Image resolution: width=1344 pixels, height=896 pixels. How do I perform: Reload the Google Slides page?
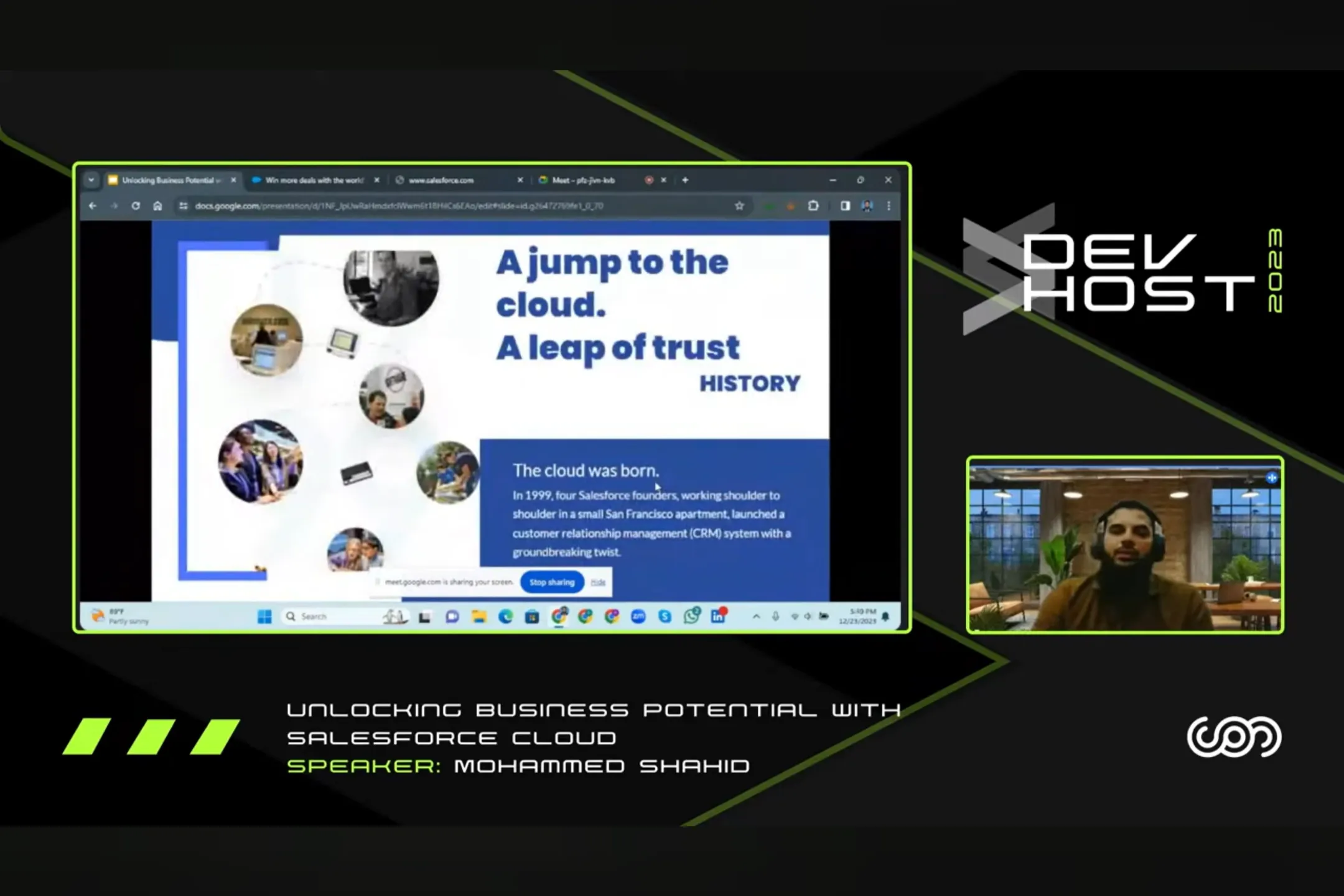point(136,206)
